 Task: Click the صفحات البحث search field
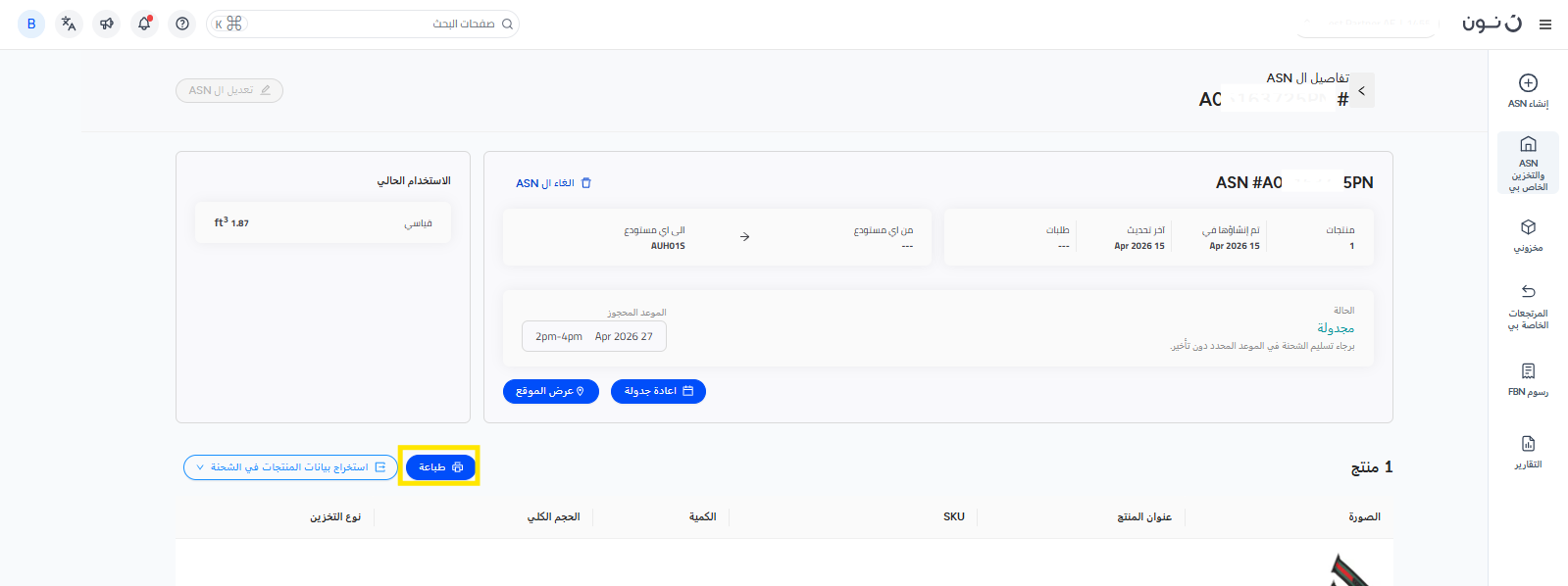click(373, 24)
